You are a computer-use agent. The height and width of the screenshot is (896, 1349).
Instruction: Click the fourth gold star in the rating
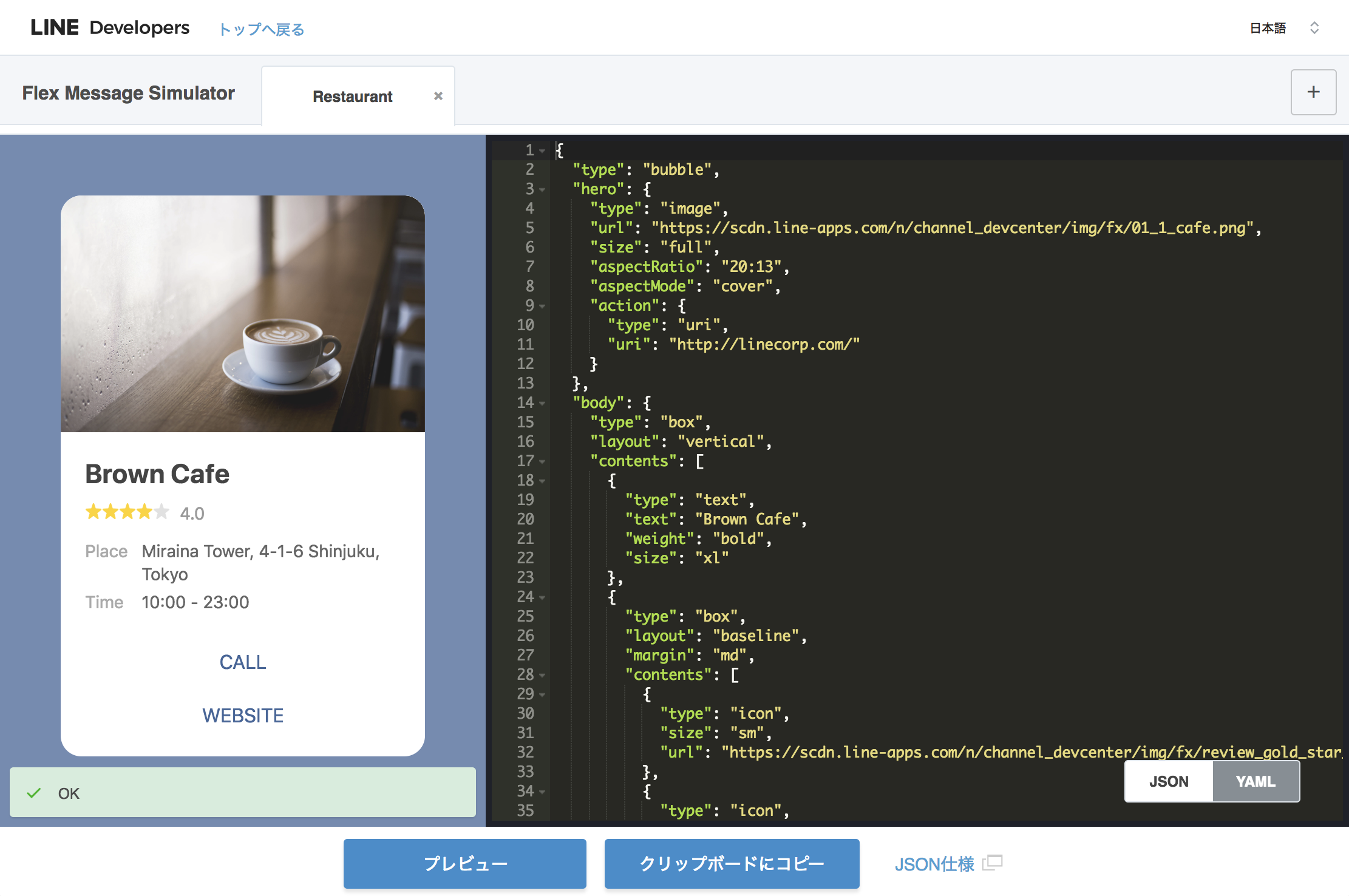pos(144,512)
